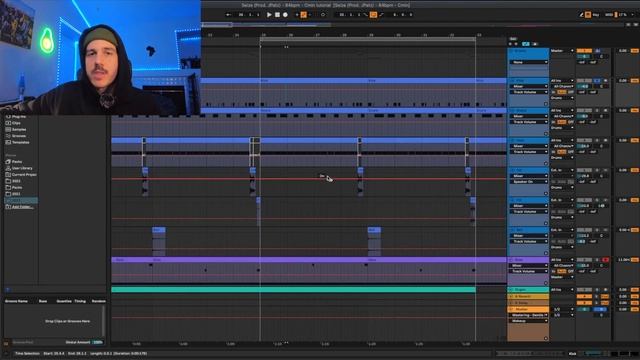Image resolution: width=640 pixels, height=360 pixels.
Task: Toggle the A Reverb return activator
Action: (584, 296)
